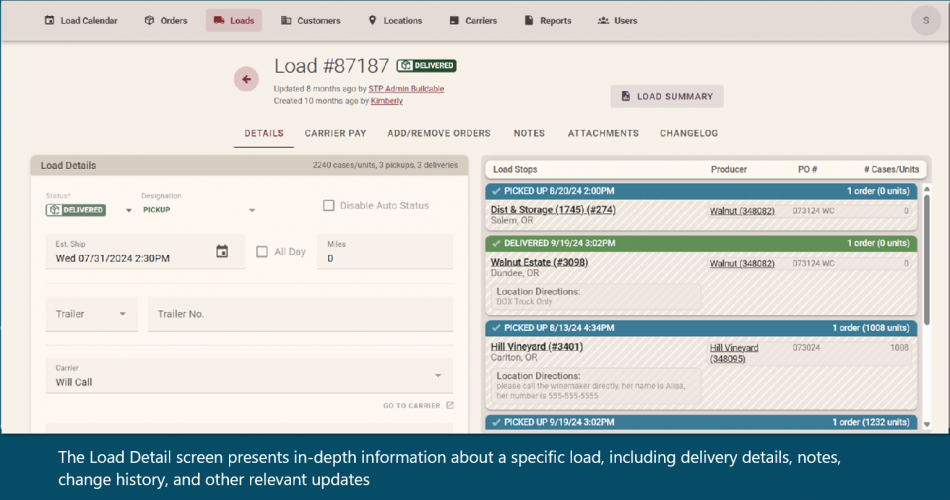The height and width of the screenshot is (500, 950).
Task: Click the Picked Up 9/19/24 3:02PM header
Action: pos(701,422)
